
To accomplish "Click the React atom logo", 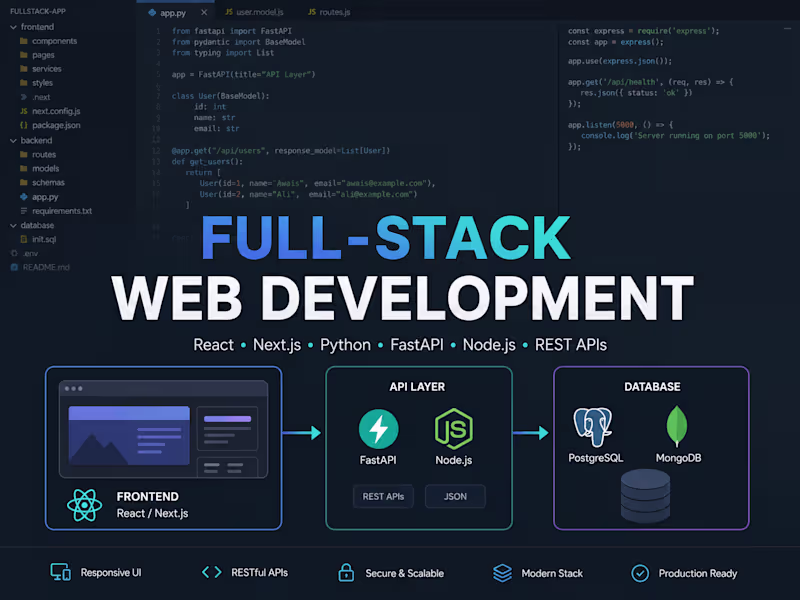I will point(85,505).
